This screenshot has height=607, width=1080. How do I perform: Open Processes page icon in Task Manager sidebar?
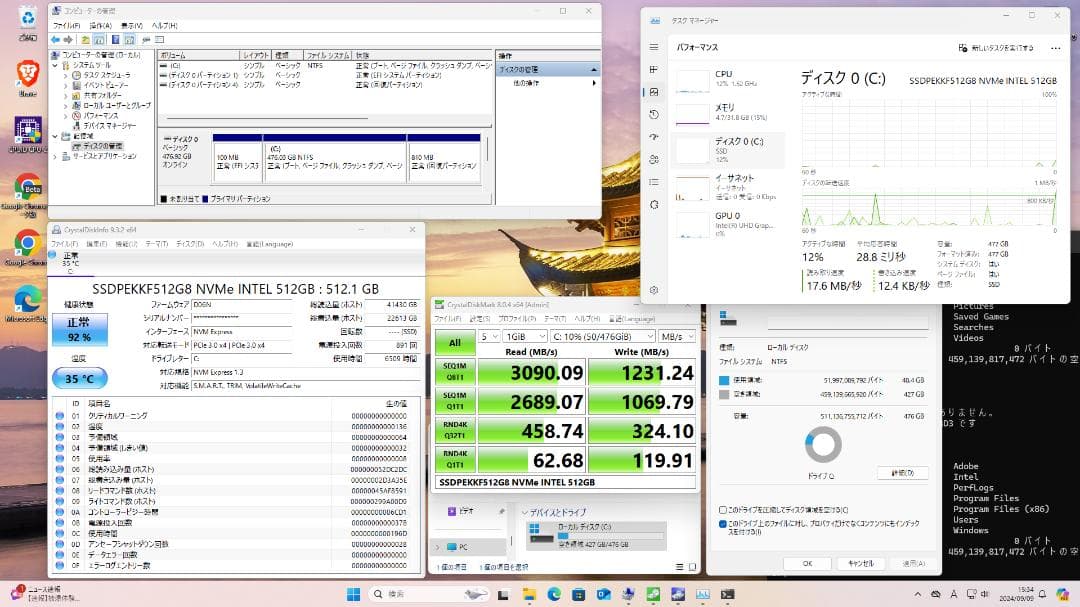tap(654, 70)
